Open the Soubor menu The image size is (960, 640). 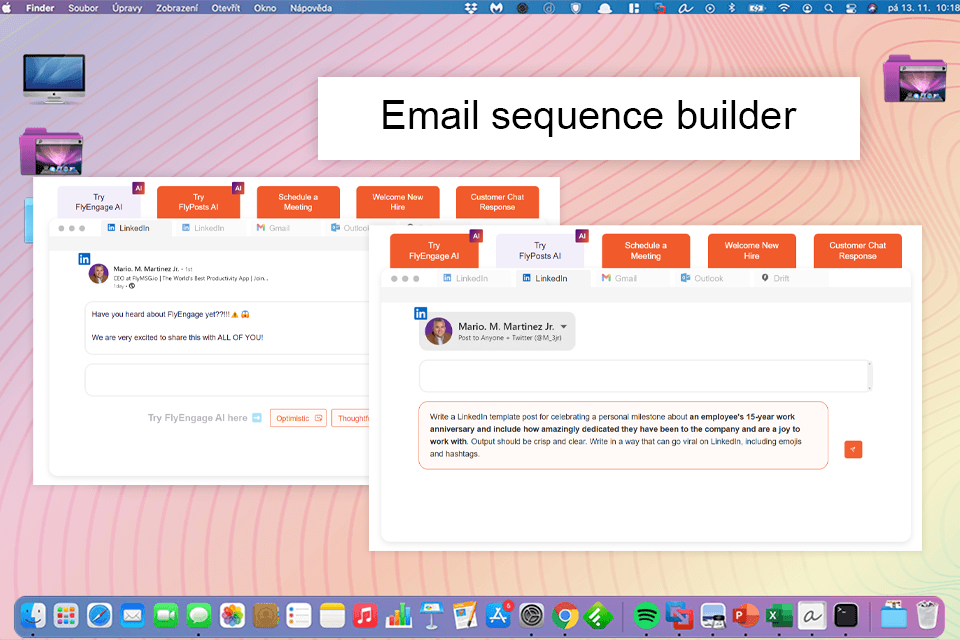[83, 8]
